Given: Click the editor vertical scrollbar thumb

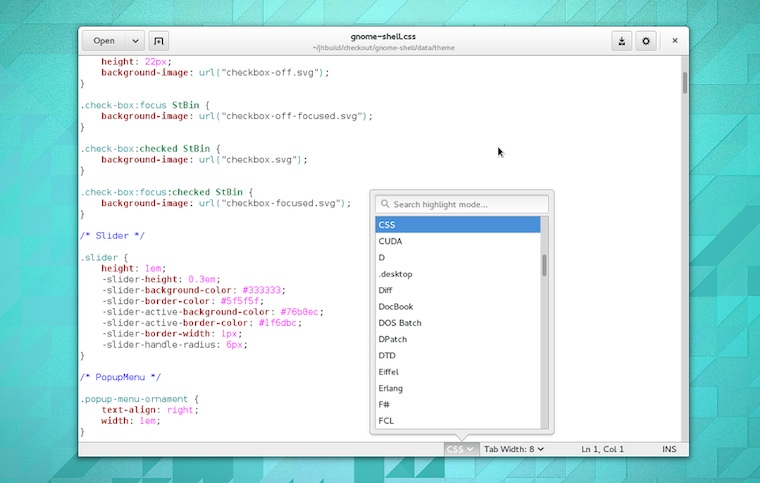Looking at the screenshot, I should click(685, 82).
